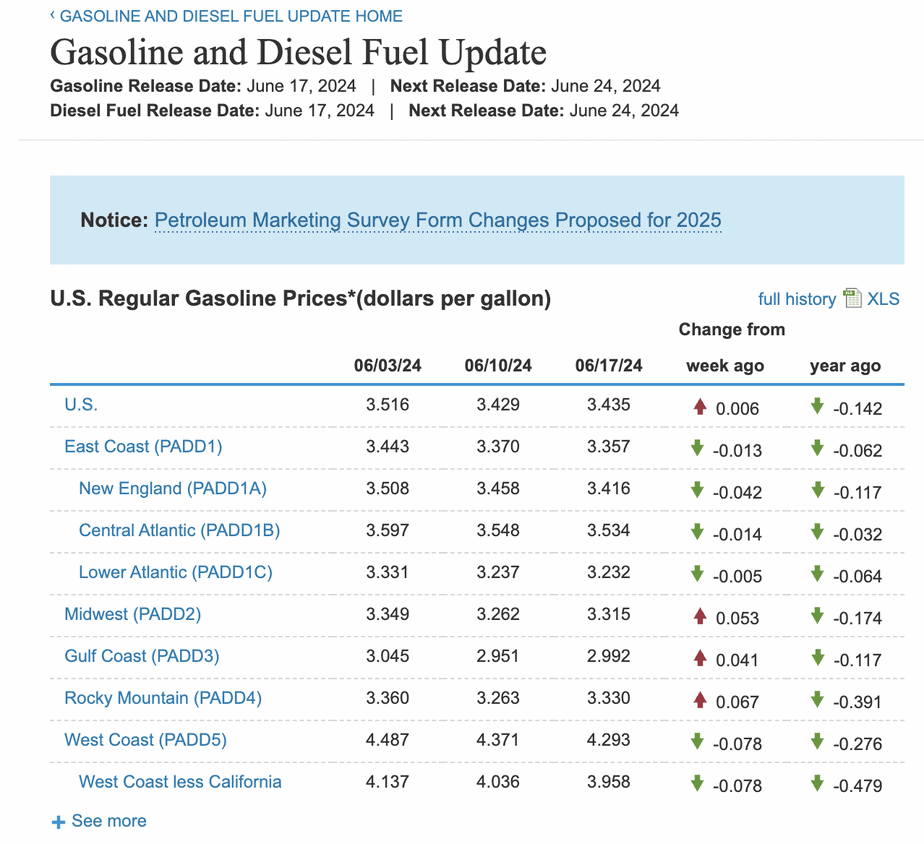Download the XLS file link
Screen dimensions: 924x844
[883, 299]
